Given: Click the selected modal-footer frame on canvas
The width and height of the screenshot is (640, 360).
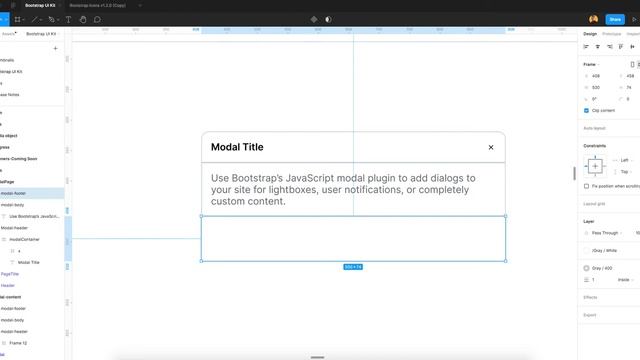Looking at the screenshot, I should coord(353,239).
